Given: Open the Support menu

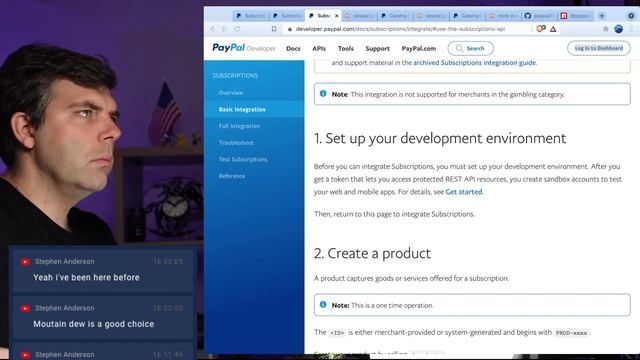Looking at the screenshot, I should coord(377,48).
